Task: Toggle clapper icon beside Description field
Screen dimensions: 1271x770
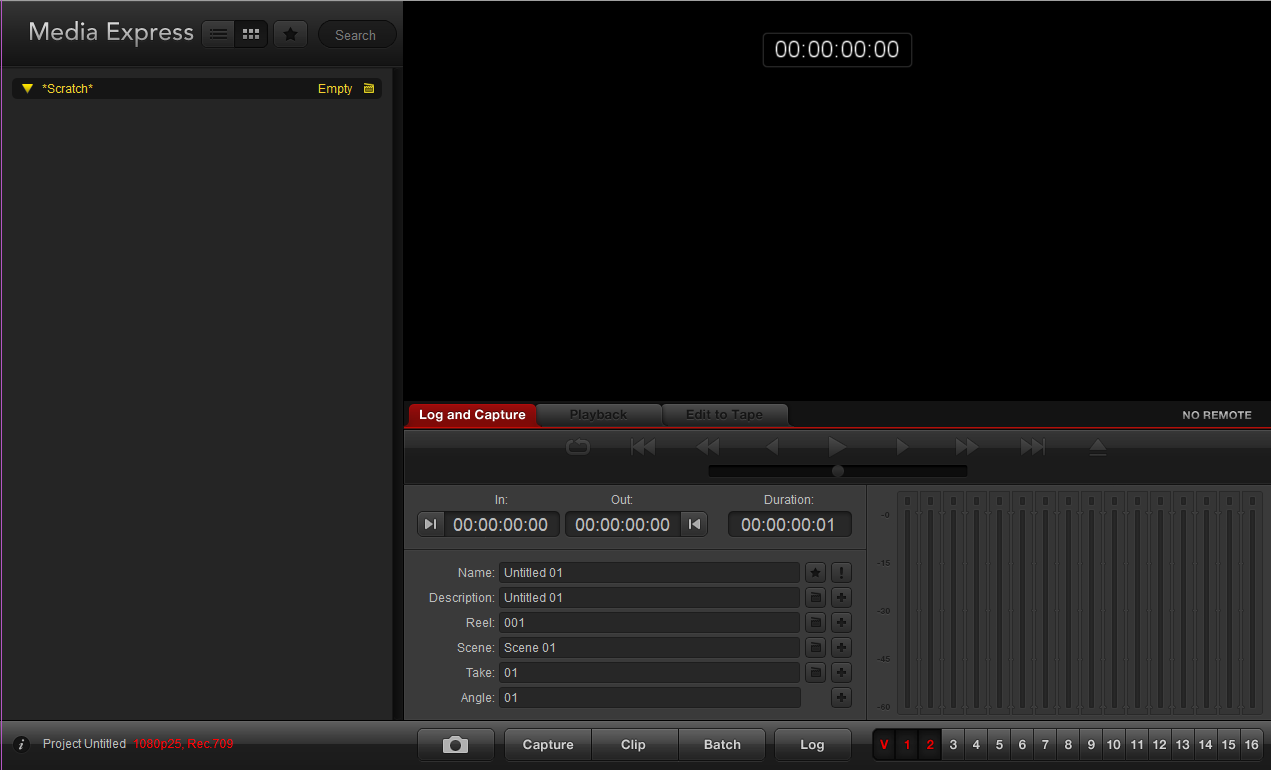Action: [816, 598]
